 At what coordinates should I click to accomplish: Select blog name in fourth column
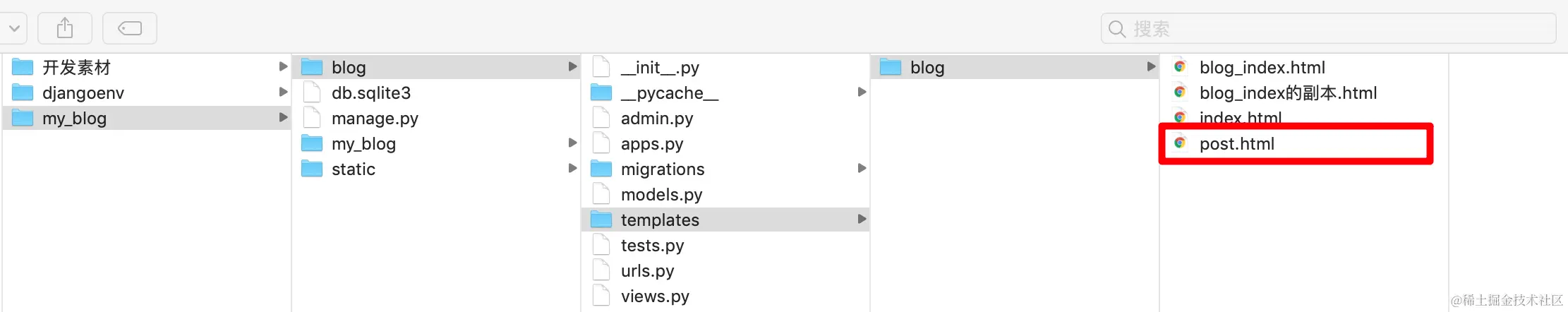pyautogui.click(x=927, y=67)
